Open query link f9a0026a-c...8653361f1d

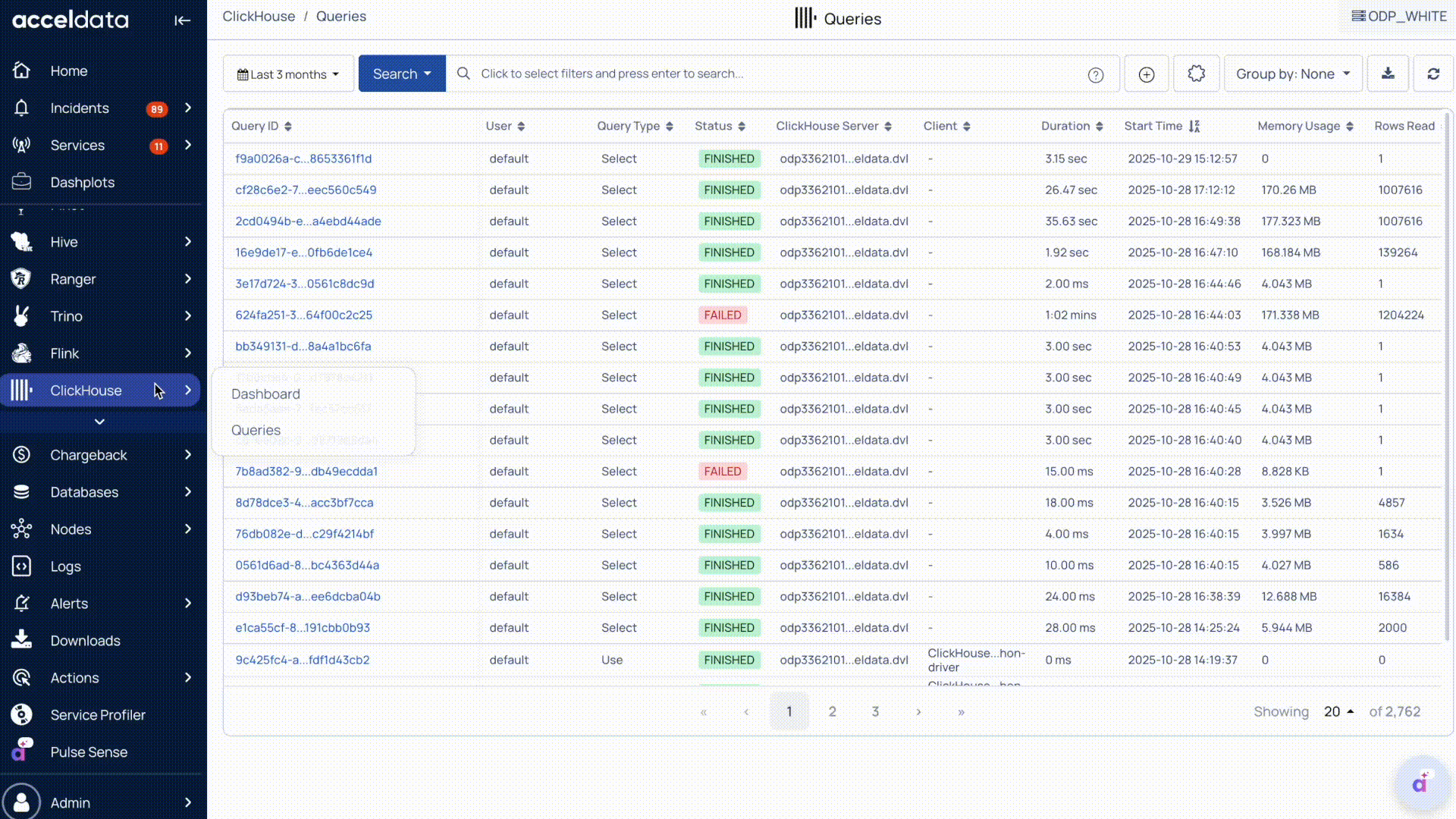click(303, 158)
